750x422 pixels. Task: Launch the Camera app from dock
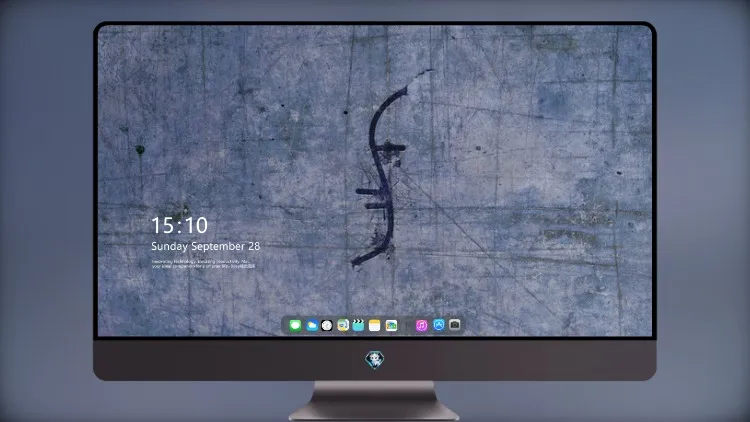[455, 325]
